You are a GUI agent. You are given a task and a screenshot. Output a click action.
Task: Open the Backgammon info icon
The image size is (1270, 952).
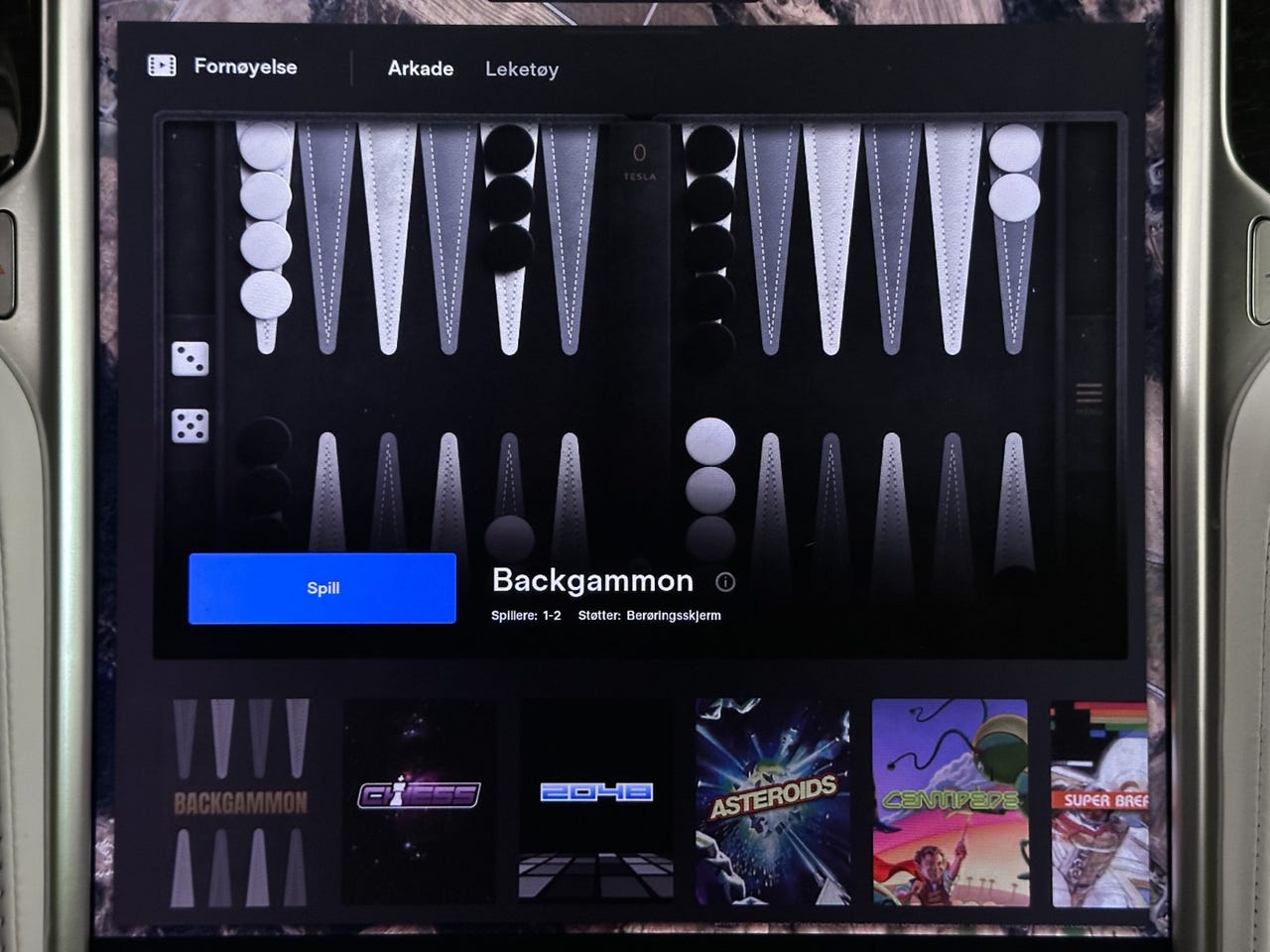point(725,582)
